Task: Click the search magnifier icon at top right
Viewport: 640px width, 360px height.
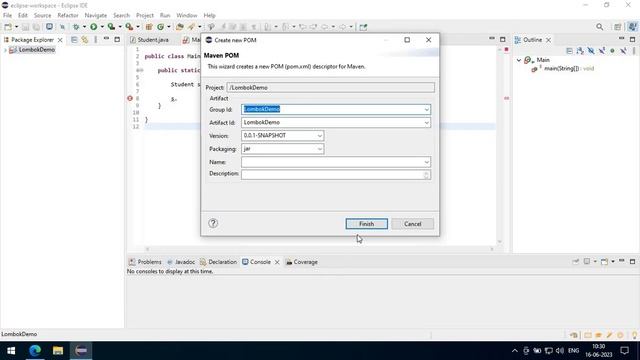Action: pos(599,27)
